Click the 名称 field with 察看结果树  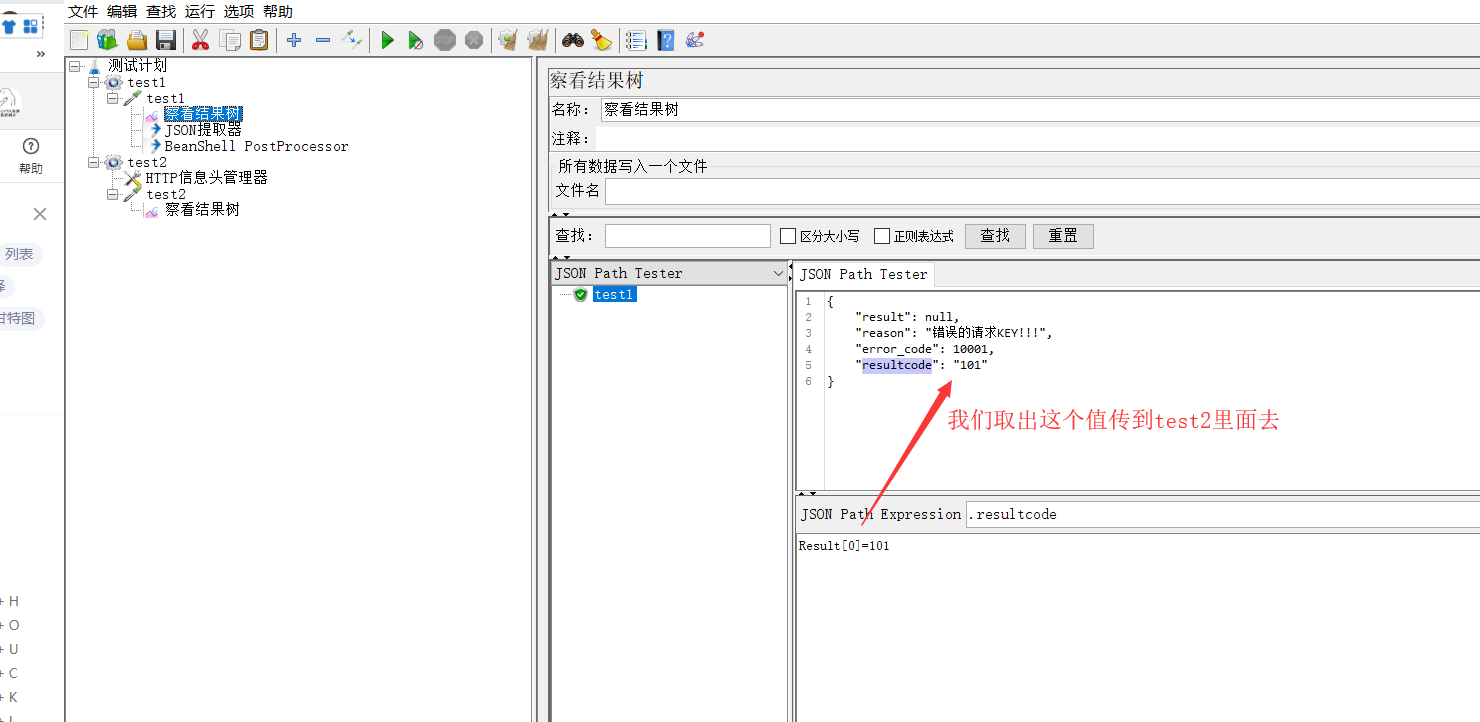(1040, 110)
